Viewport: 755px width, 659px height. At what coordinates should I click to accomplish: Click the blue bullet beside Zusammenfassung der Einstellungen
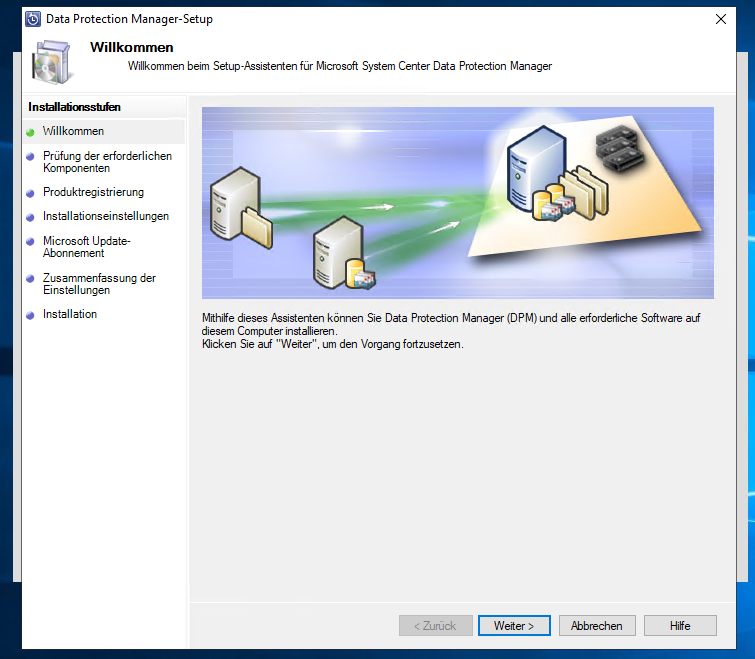click(x=30, y=278)
